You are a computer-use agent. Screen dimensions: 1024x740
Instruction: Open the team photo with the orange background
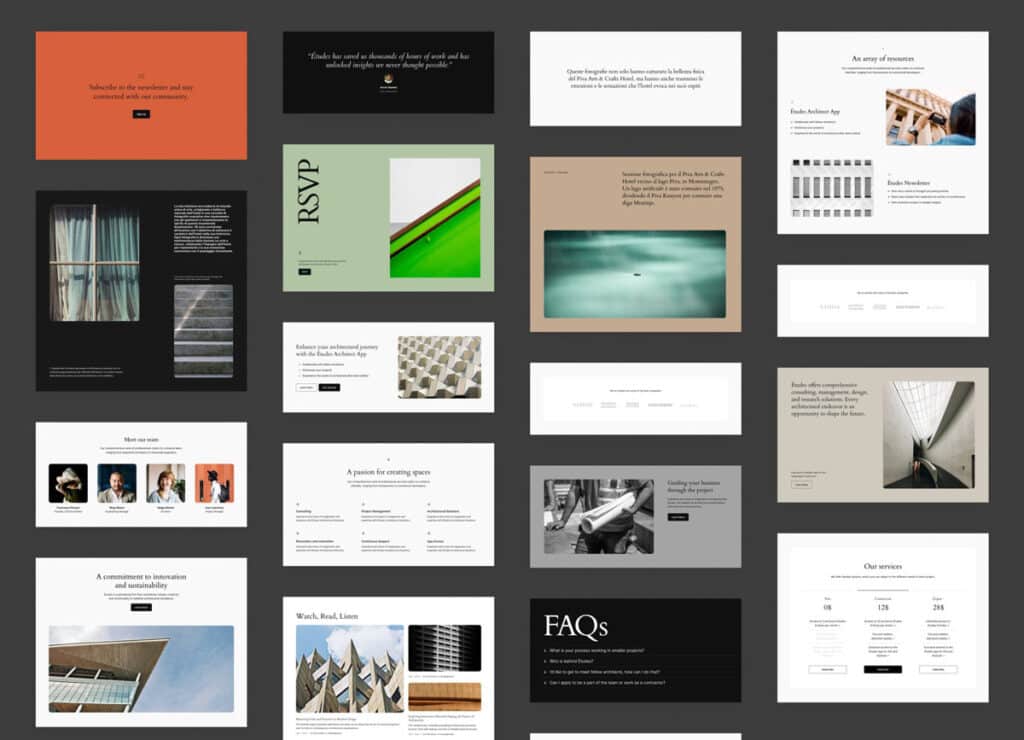pos(214,483)
